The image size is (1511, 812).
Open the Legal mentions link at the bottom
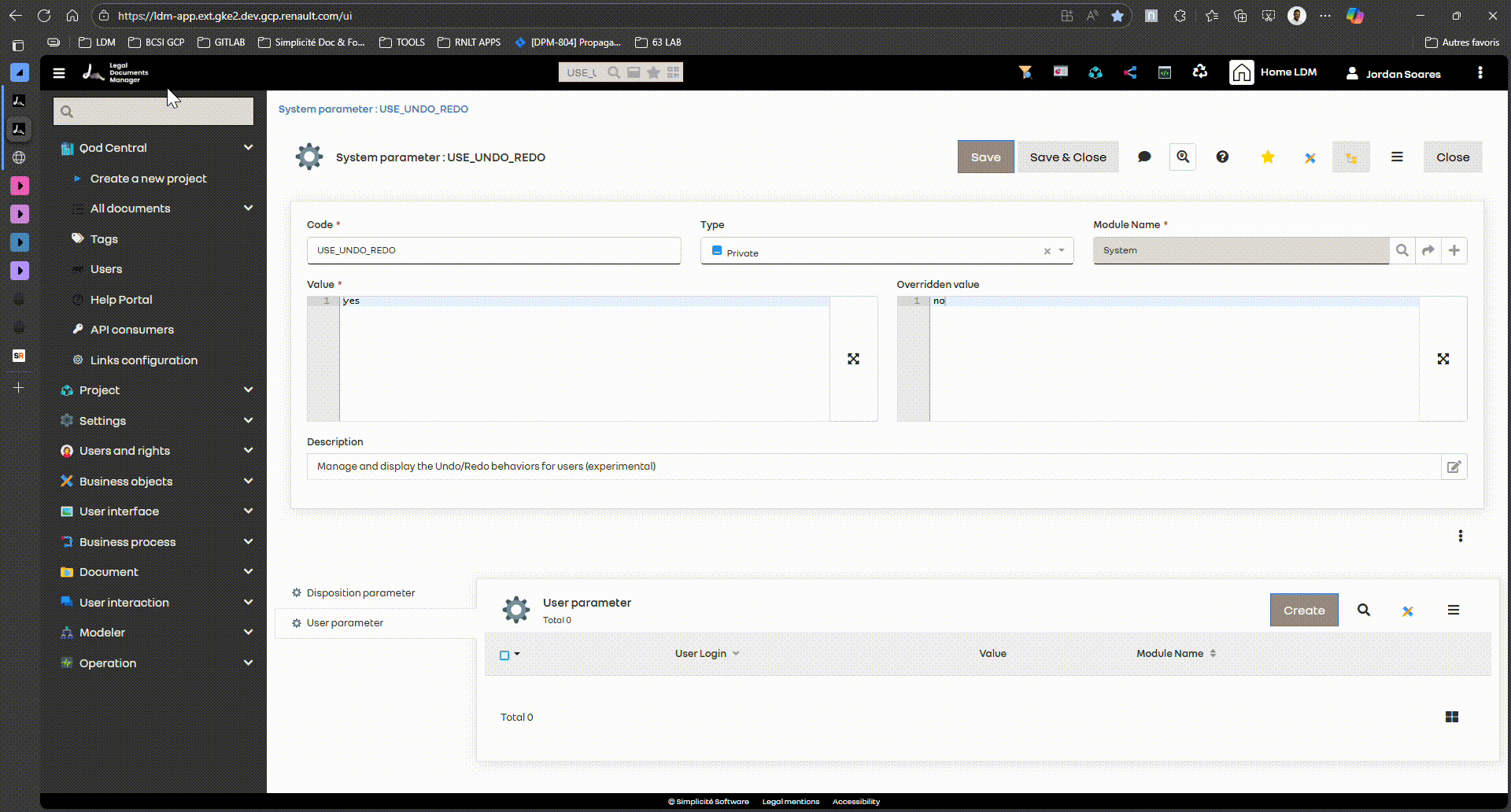tap(791, 801)
